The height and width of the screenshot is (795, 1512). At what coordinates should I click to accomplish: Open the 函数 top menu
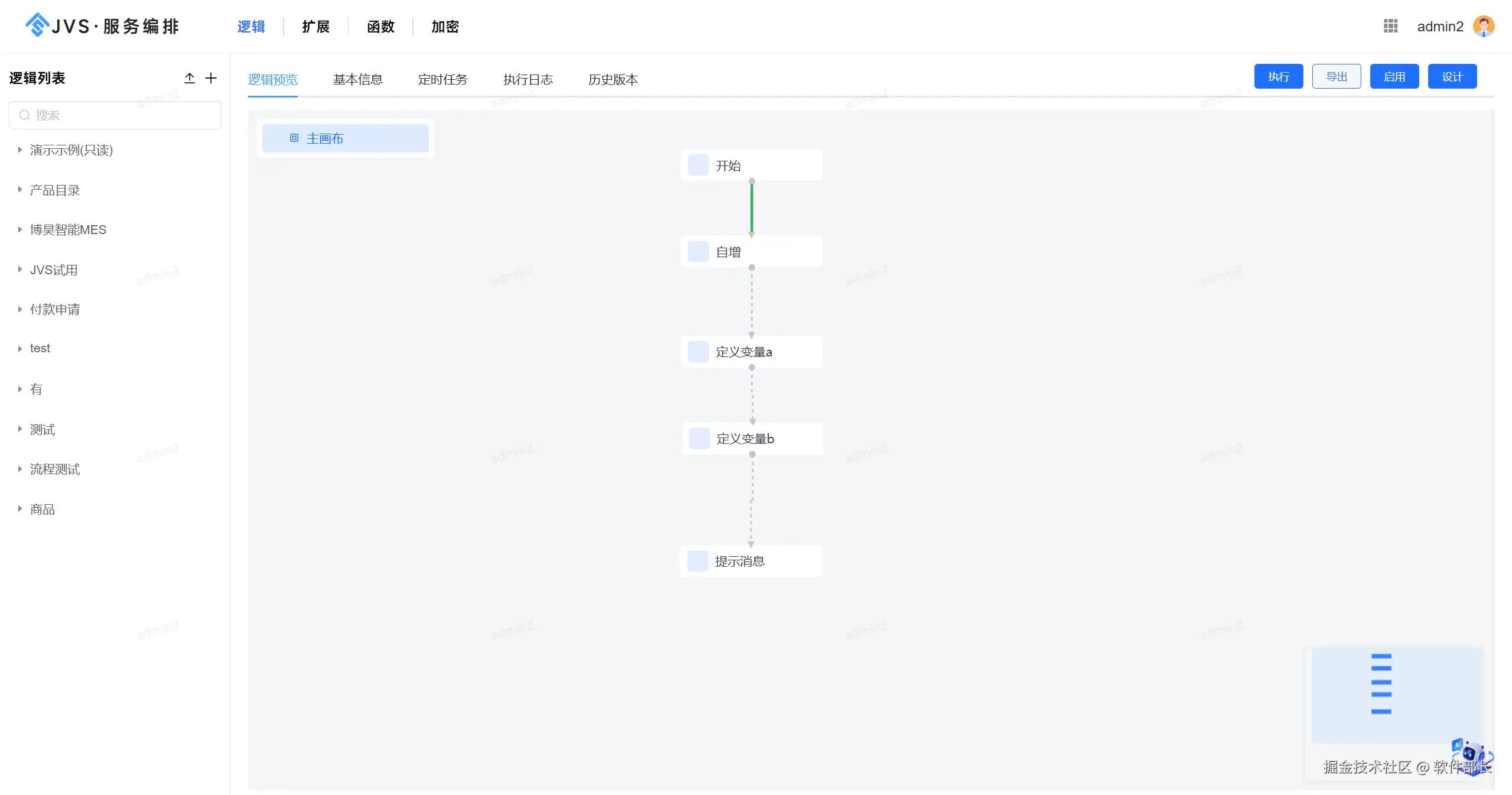click(380, 27)
